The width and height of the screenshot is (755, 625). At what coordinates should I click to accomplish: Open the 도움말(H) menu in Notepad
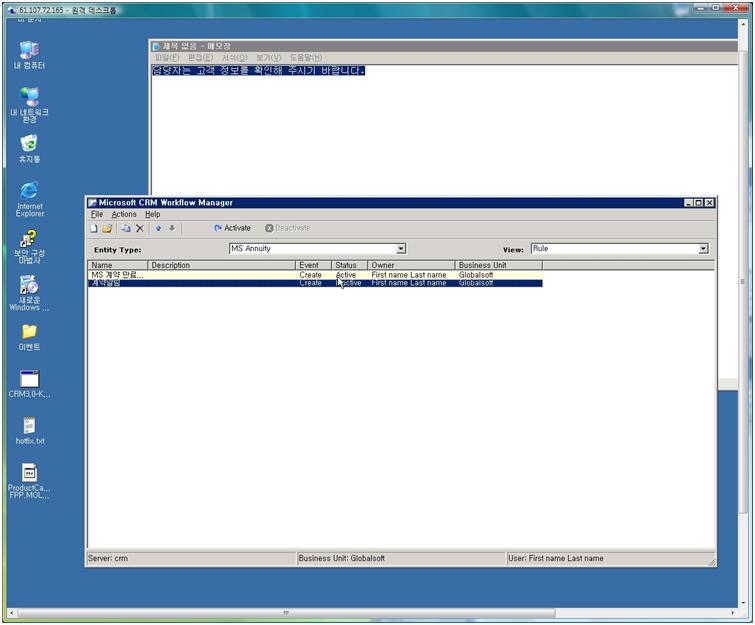(305, 58)
